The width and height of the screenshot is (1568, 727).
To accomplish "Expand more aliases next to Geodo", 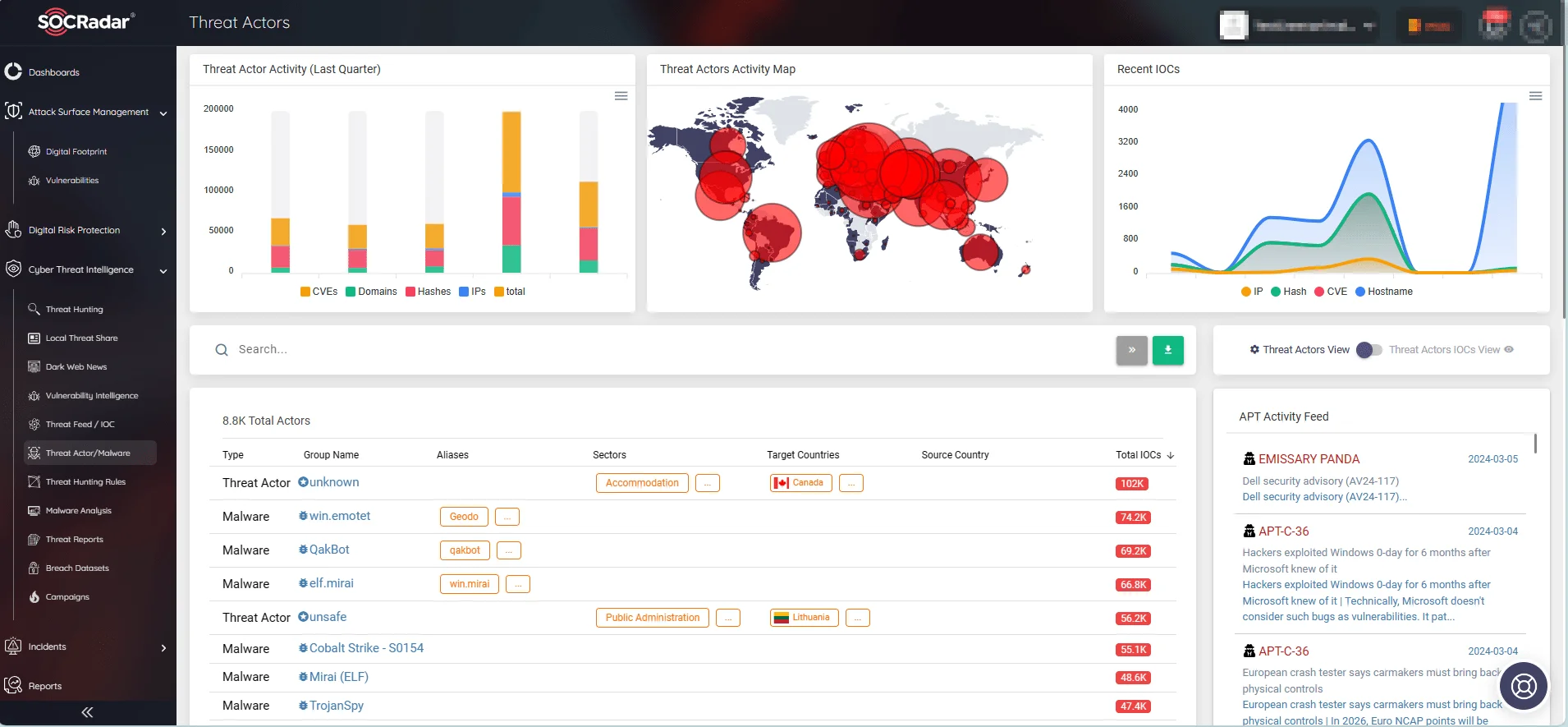I will point(507,517).
